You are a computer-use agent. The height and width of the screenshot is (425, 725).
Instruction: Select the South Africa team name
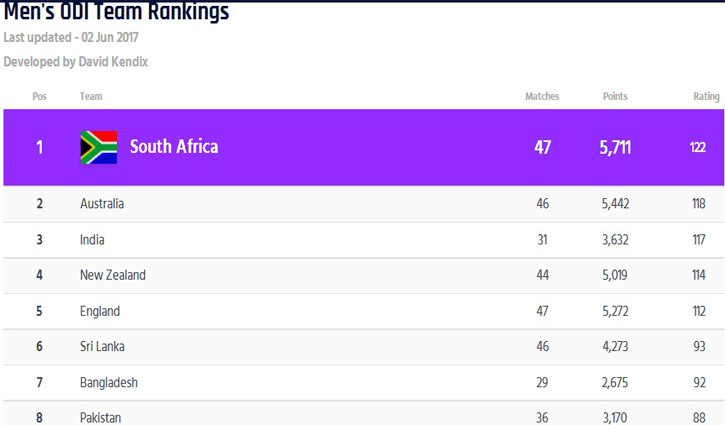[174, 147]
